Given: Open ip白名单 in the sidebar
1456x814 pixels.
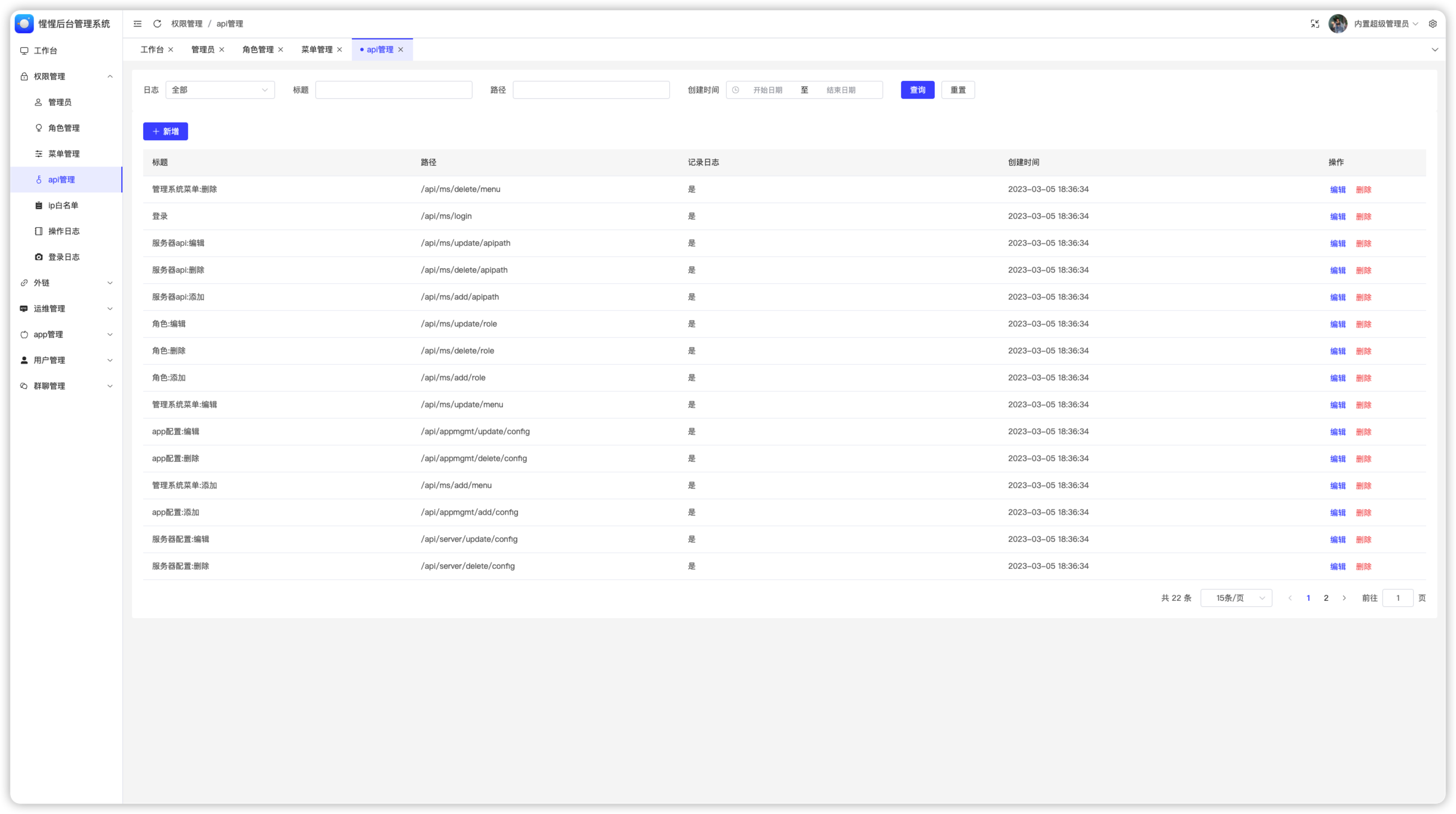Looking at the screenshot, I should pyautogui.click(x=63, y=205).
